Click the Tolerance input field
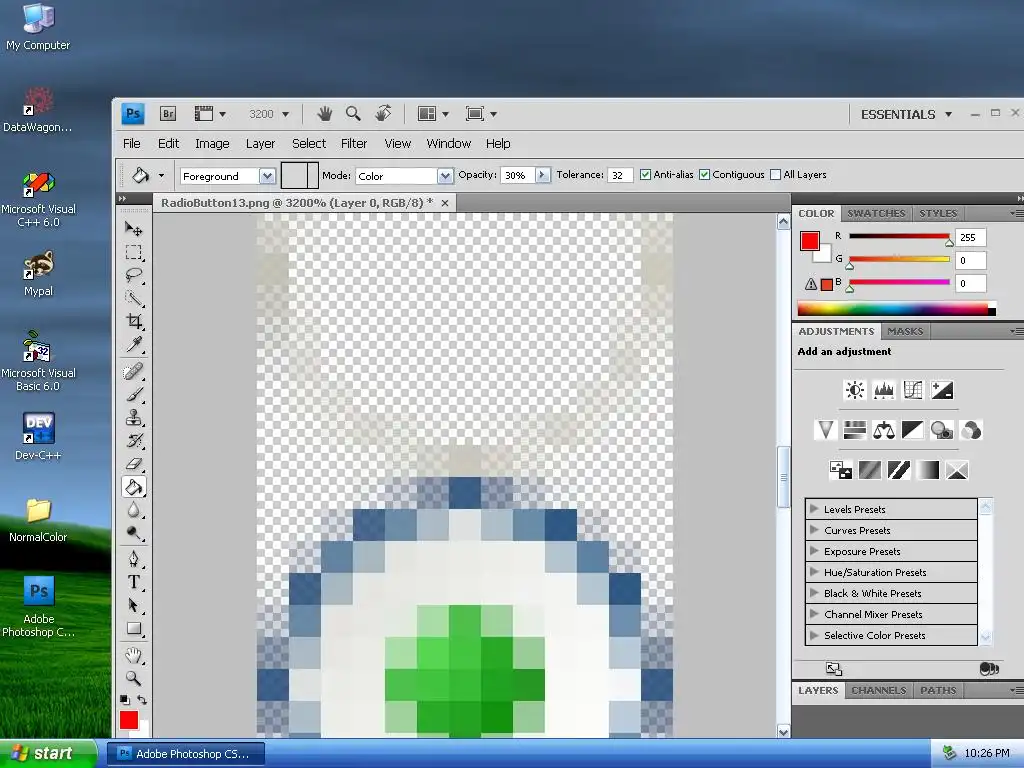 620,175
